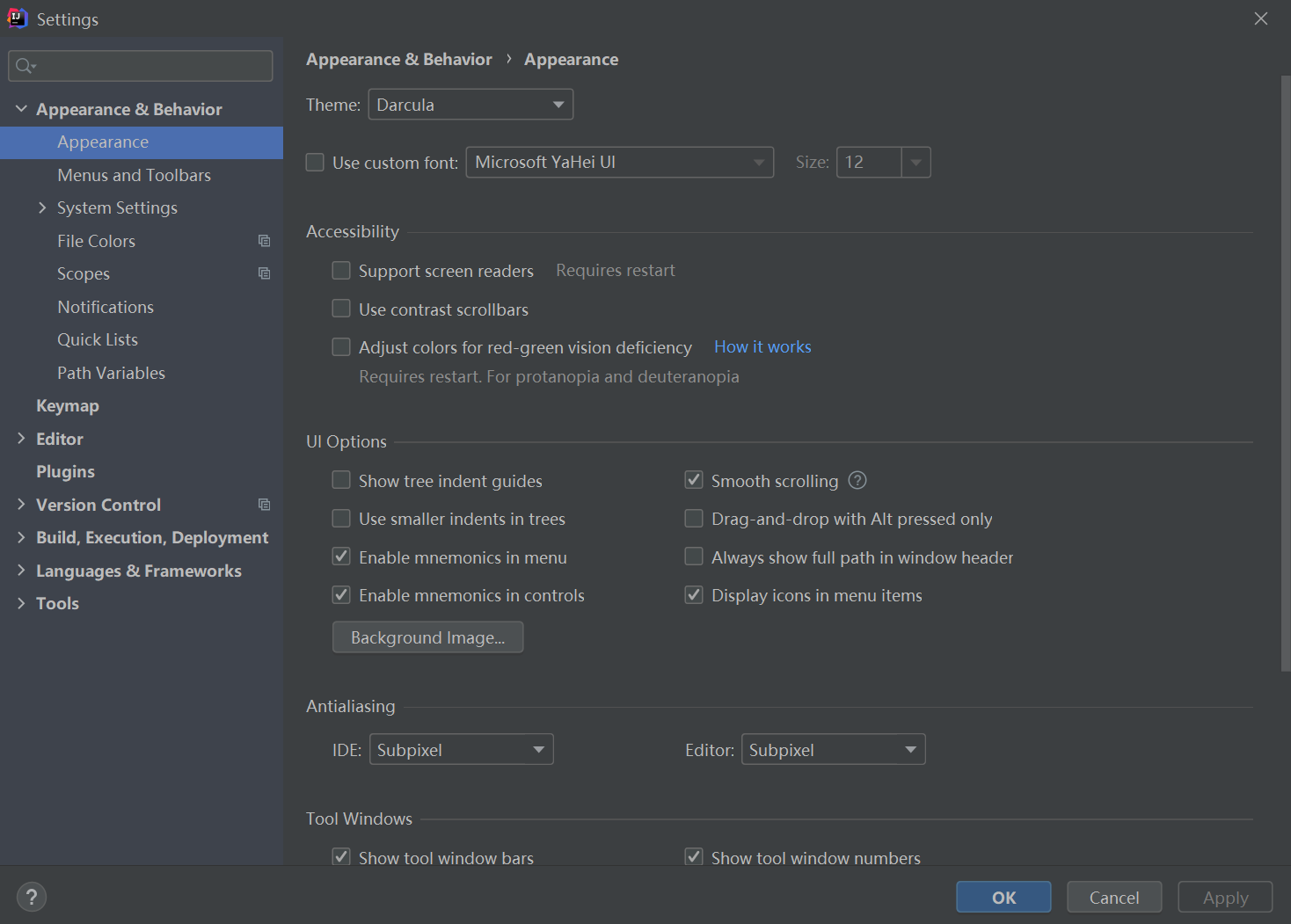The width and height of the screenshot is (1291, 924).
Task: Enable Drag-and-drop with Alt pressed only
Action: point(694,519)
